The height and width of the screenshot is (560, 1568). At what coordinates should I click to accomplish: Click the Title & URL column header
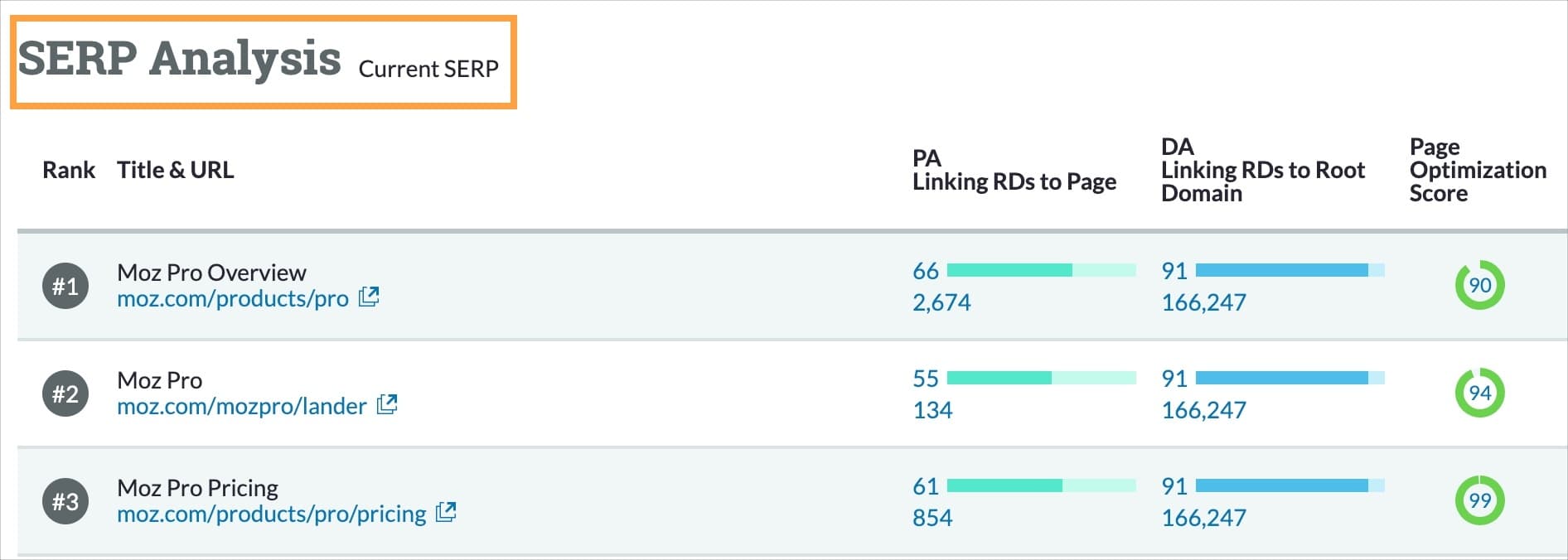(175, 170)
